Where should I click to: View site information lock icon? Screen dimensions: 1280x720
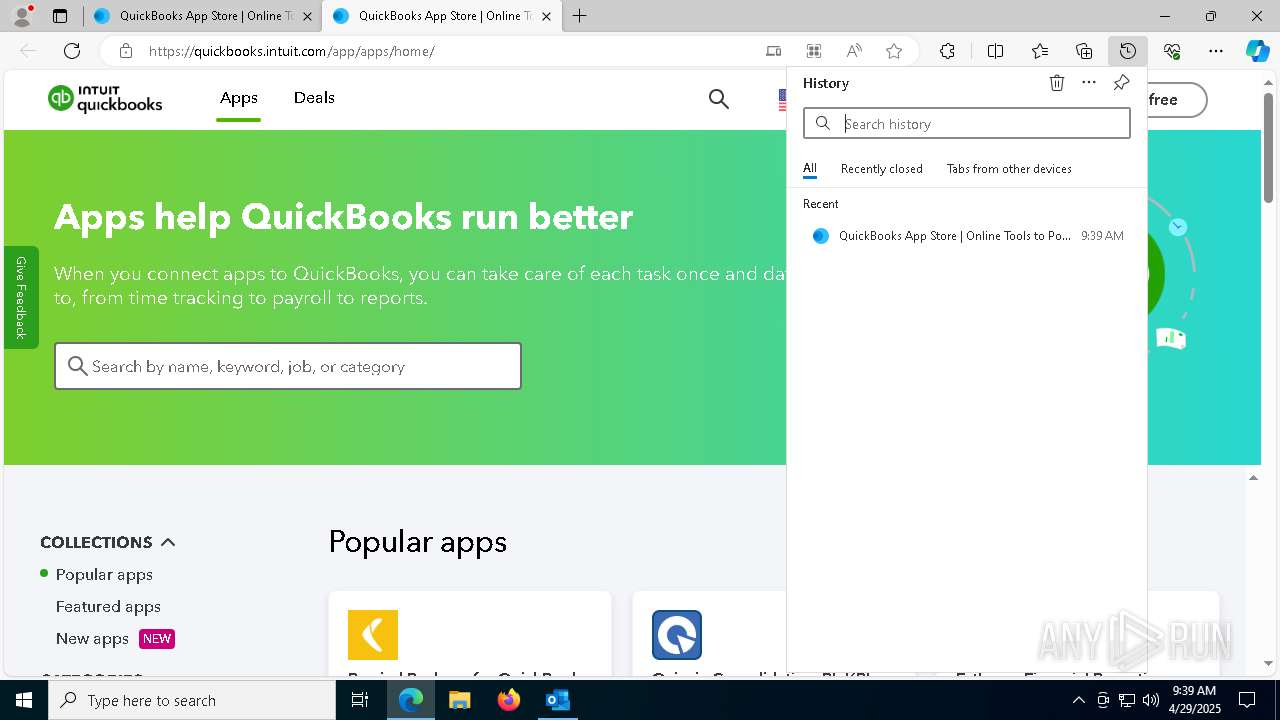pos(125,51)
